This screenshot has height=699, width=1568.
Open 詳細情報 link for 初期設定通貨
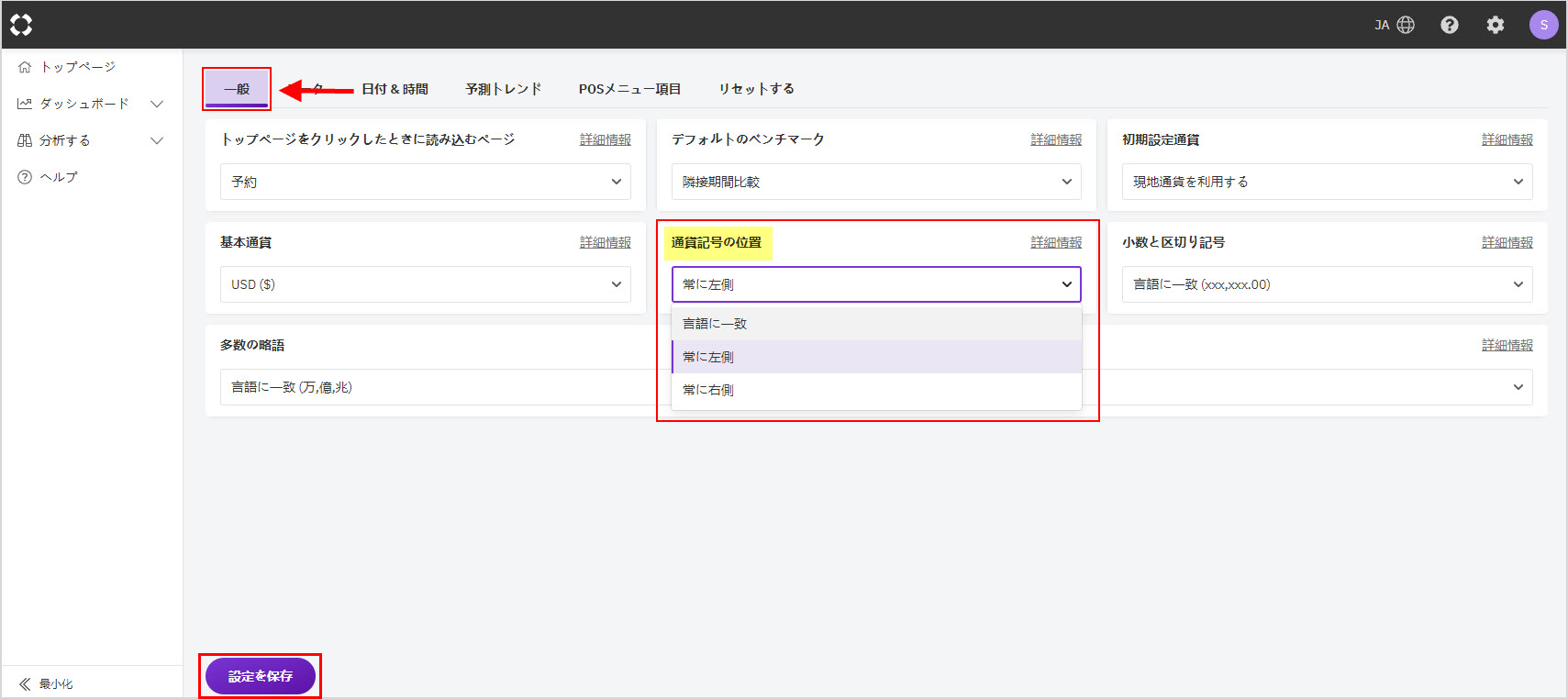coord(1507,139)
